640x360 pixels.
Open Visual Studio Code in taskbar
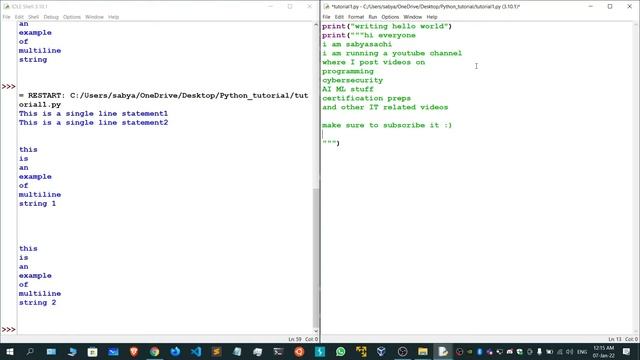point(196,351)
